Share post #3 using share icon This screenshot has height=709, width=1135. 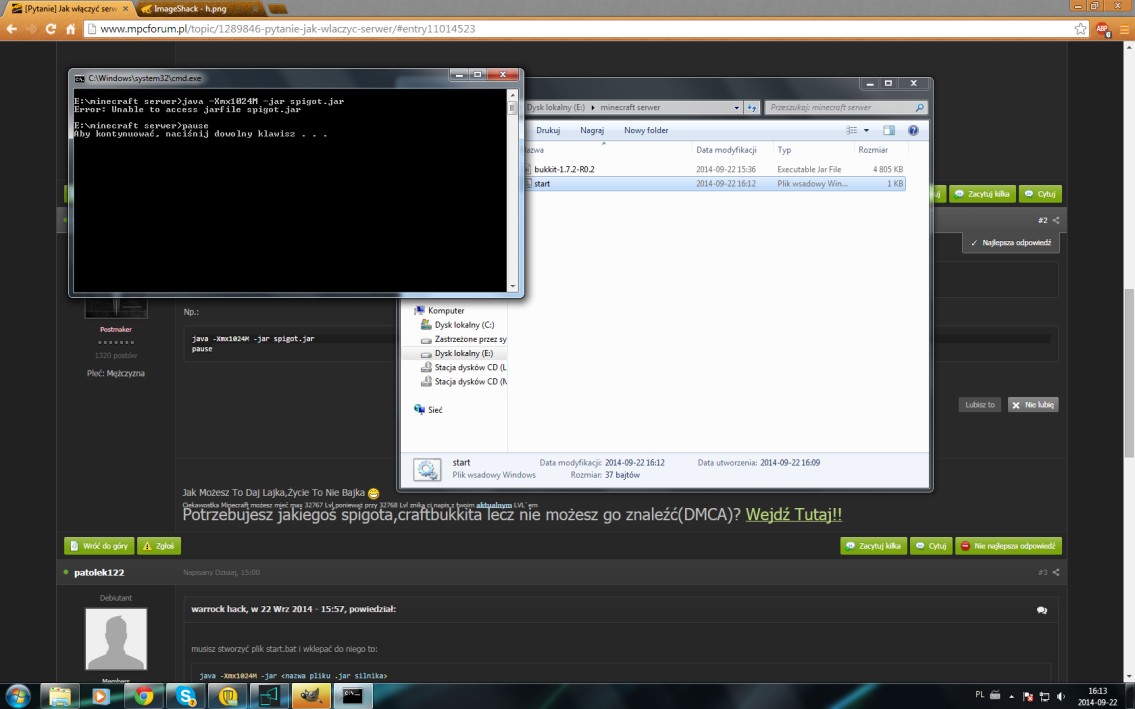pyautogui.click(x=1056, y=572)
